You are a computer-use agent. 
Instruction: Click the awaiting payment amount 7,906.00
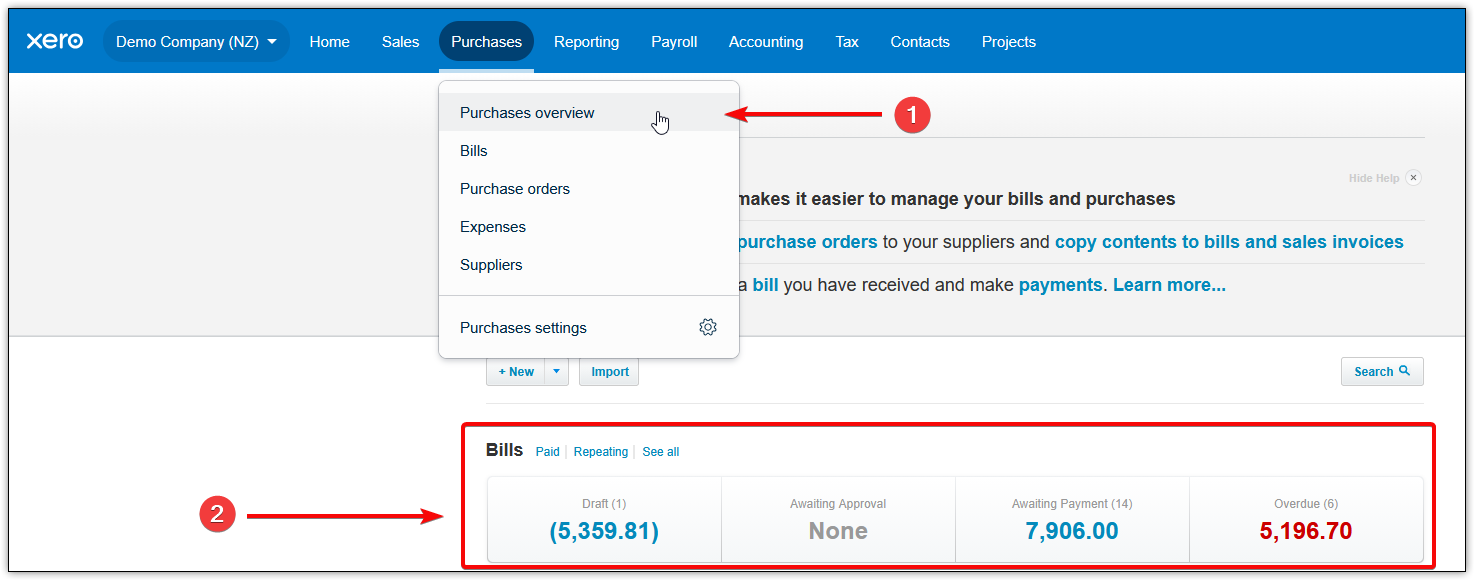click(x=1072, y=531)
